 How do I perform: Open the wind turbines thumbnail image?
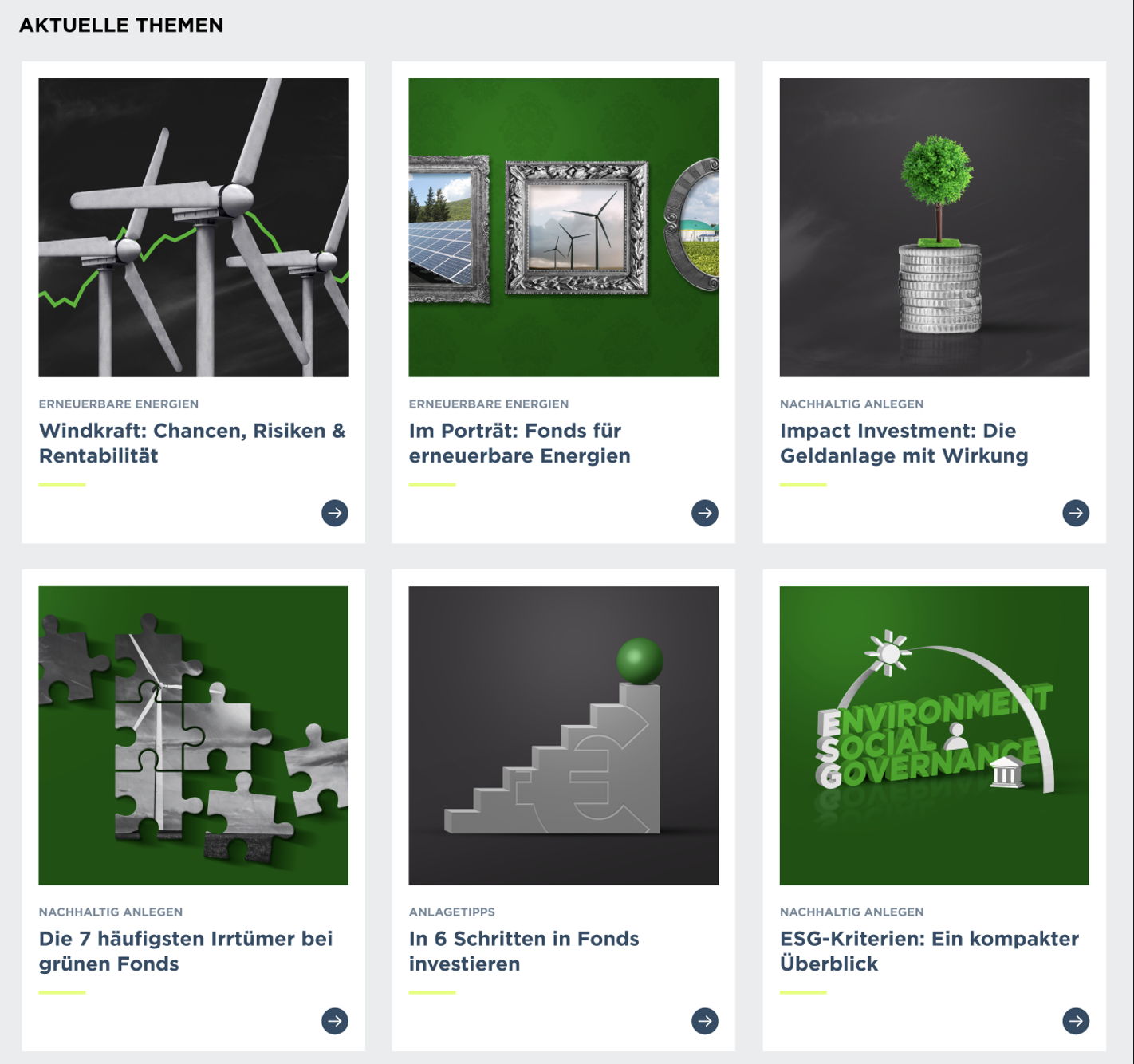pos(194,227)
